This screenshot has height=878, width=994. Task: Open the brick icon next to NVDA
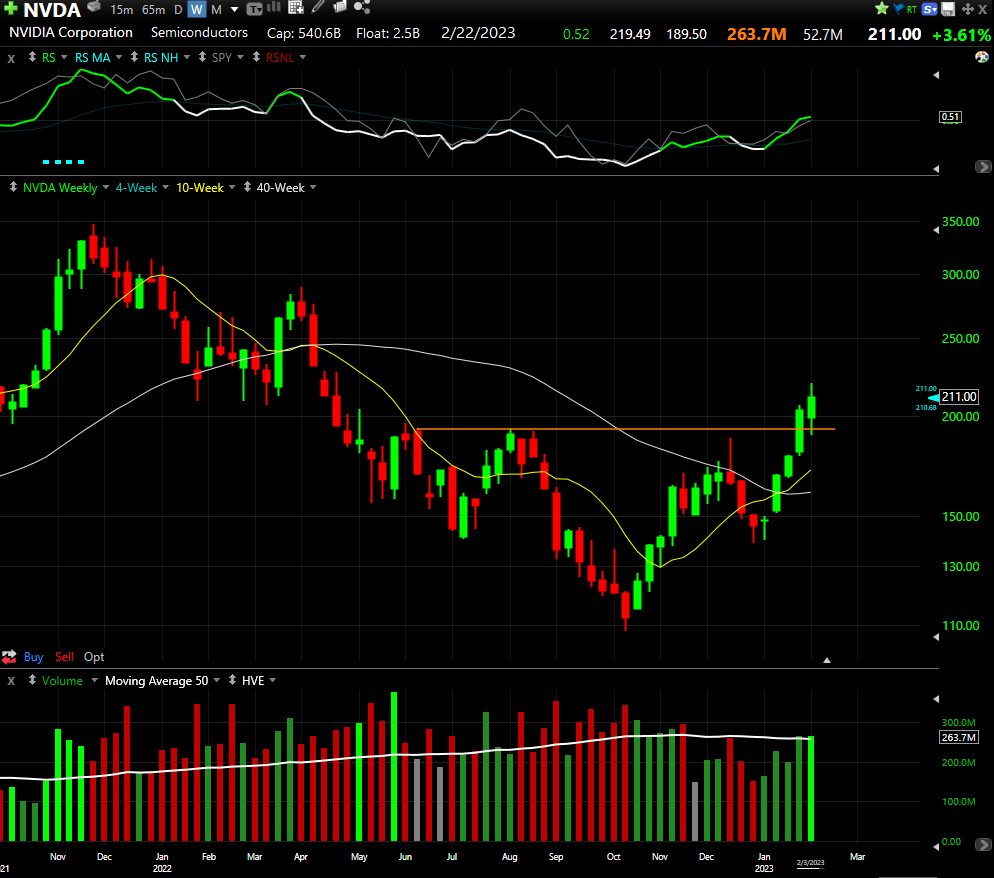tap(94, 7)
